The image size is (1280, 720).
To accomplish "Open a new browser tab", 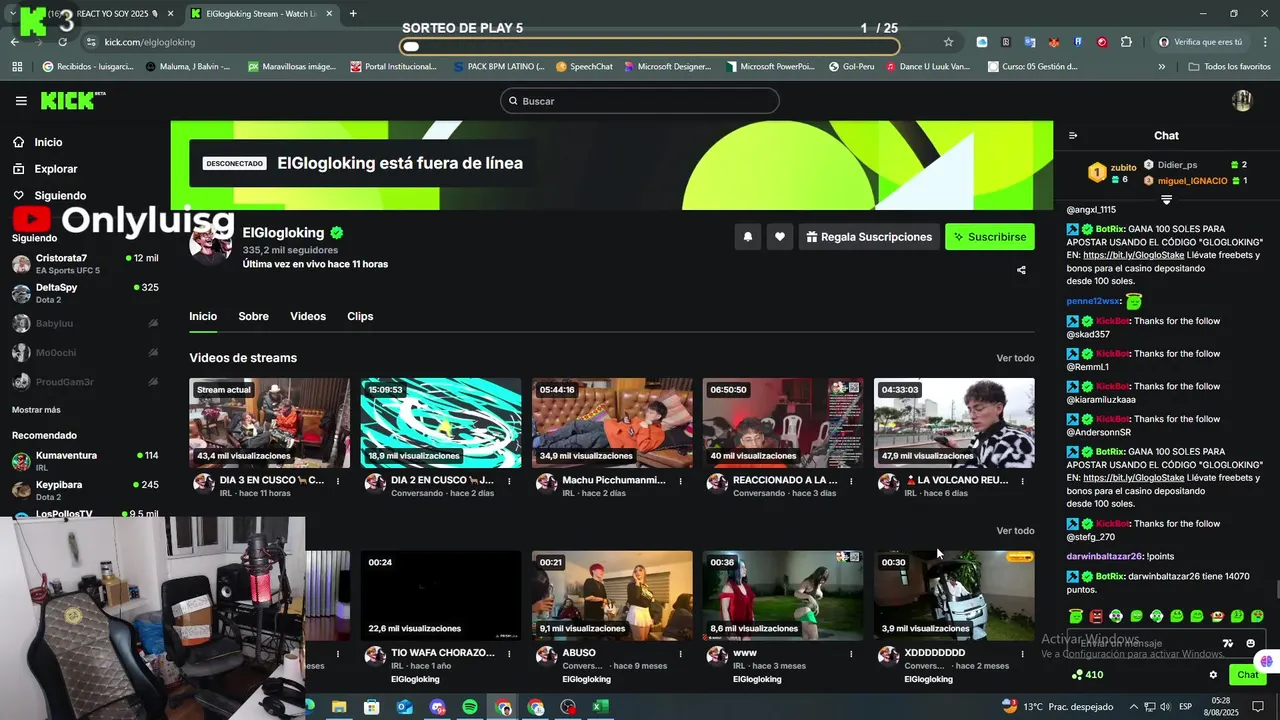I will pyautogui.click(x=352, y=14).
